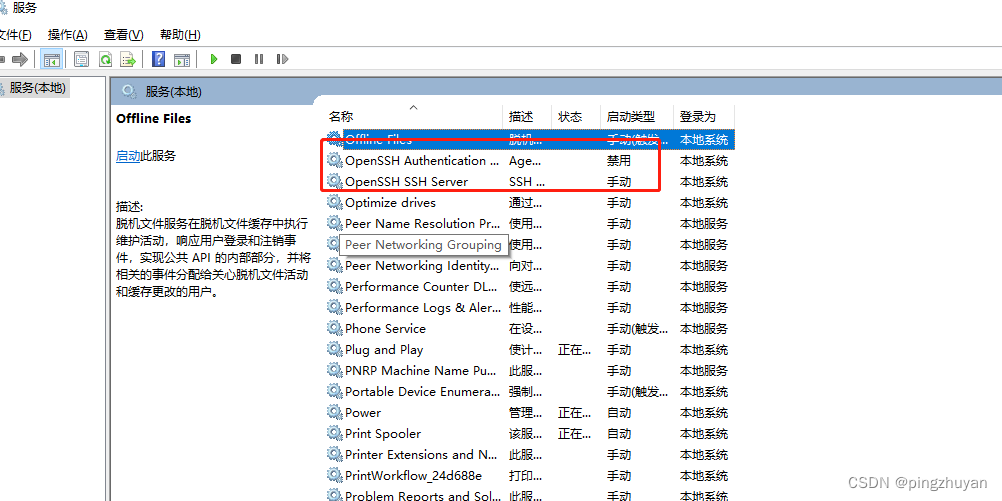Image resolution: width=1002 pixels, height=501 pixels.
Task: Click the 正在... status of Print Spooler
Action: tap(574, 433)
